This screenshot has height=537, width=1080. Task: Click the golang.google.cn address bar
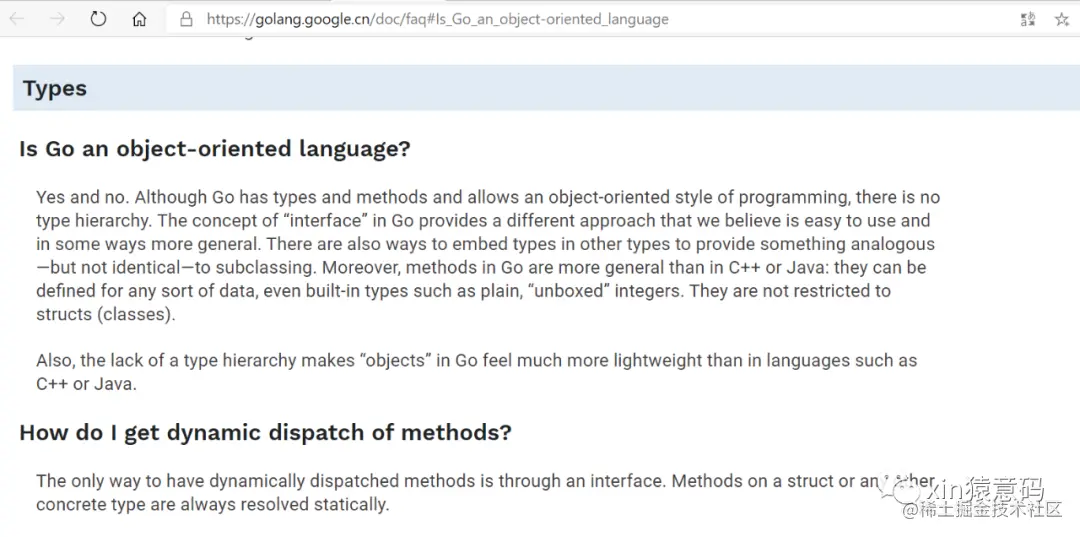tap(437, 19)
